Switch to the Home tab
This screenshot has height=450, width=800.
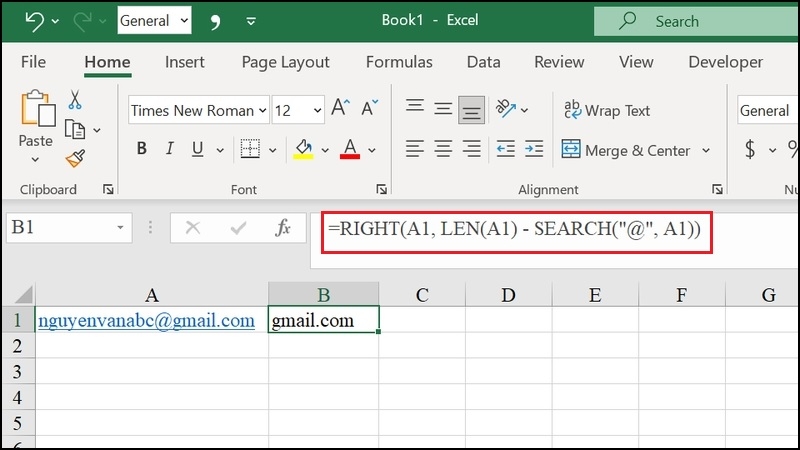(107, 62)
